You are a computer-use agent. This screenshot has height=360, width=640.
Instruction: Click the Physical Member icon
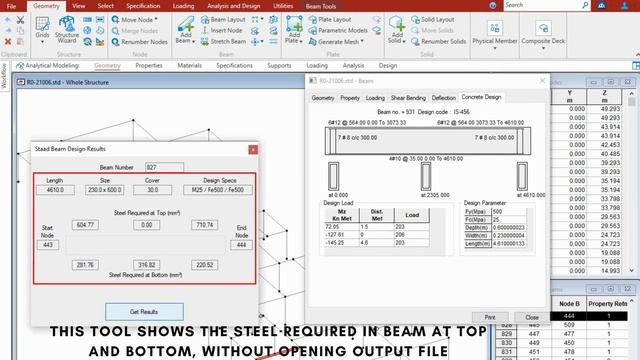coord(495,28)
